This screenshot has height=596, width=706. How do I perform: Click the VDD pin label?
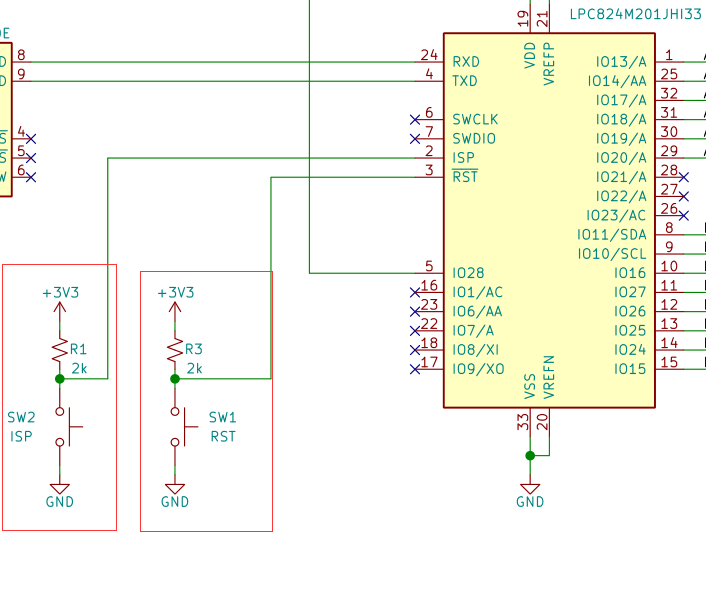pyautogui.click(x=530, y=55)
